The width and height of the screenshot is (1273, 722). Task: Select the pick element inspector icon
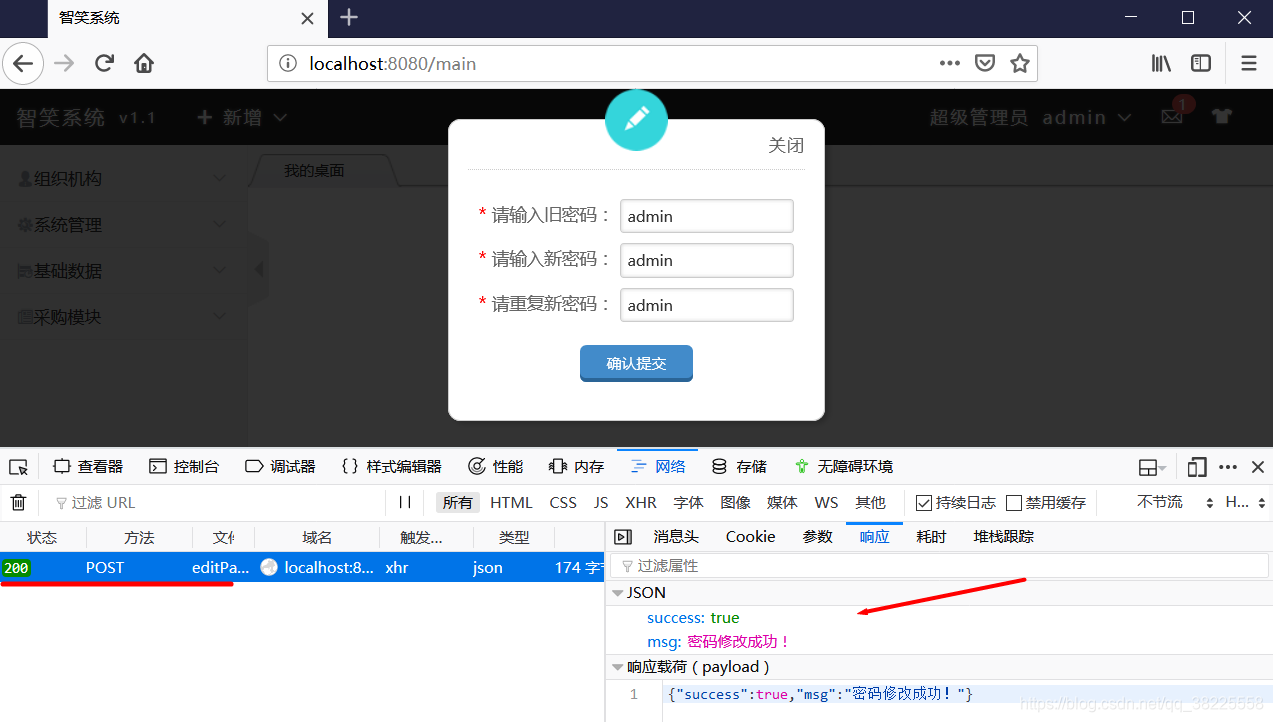click(x=18, y=466)
